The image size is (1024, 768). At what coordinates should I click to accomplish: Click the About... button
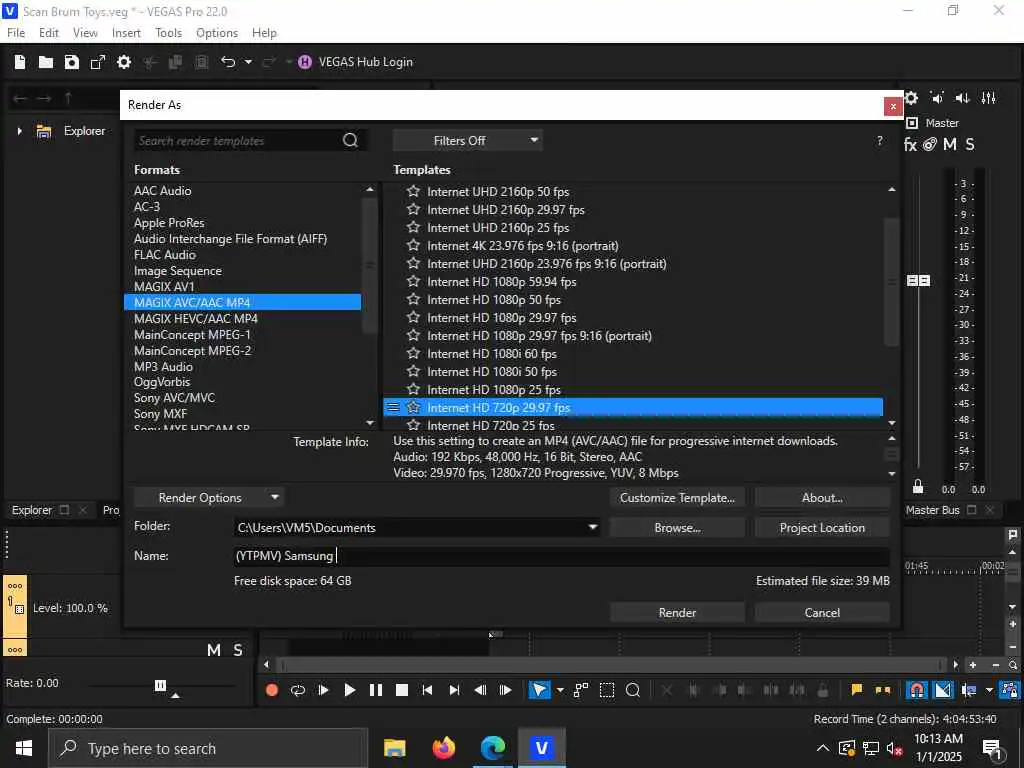(x=822, y=498)
